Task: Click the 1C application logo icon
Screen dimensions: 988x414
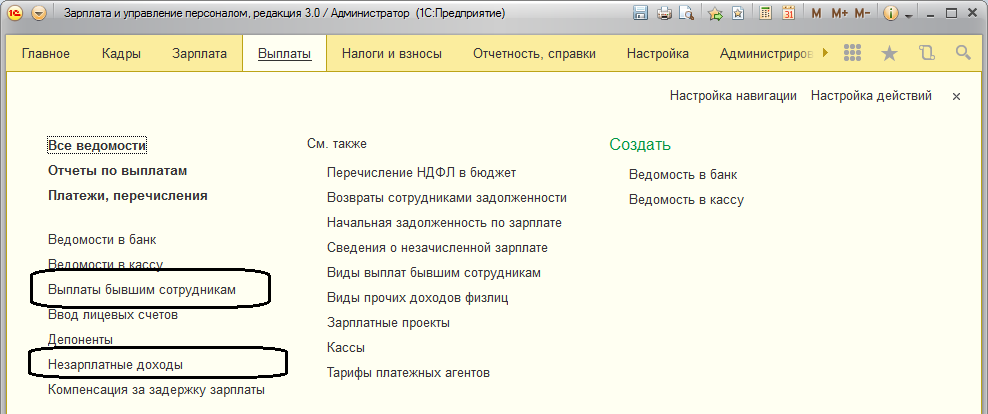Action: coord(15,13)
